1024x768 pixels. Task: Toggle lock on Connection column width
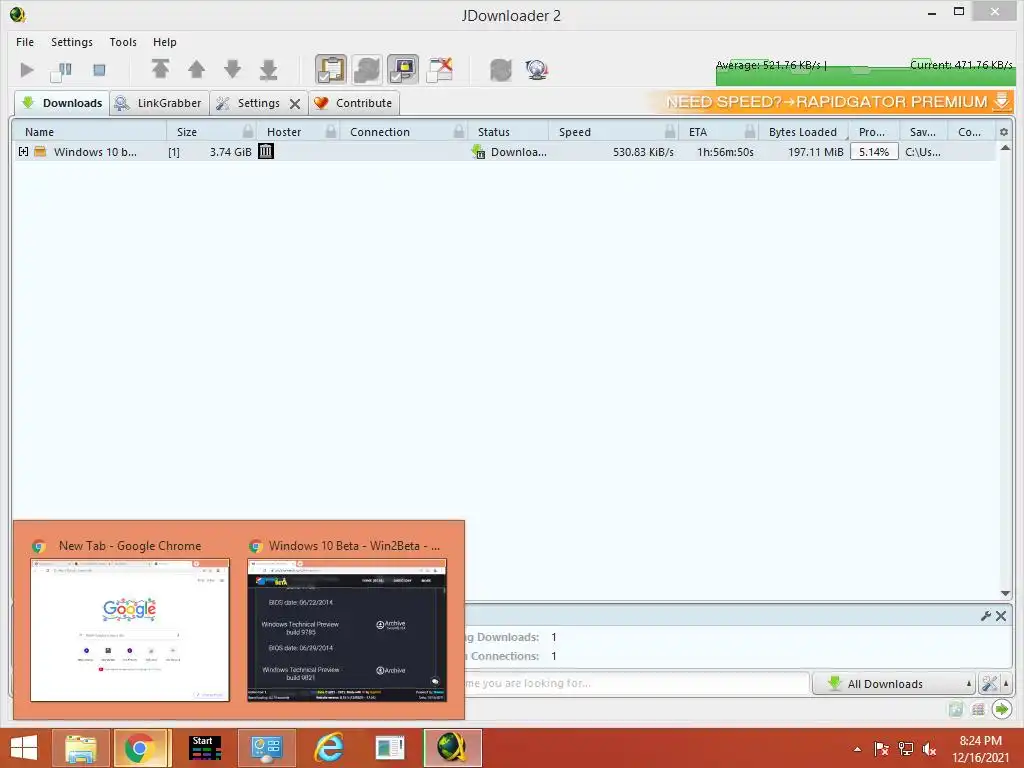pyautogui.click(x=459, y=132)
